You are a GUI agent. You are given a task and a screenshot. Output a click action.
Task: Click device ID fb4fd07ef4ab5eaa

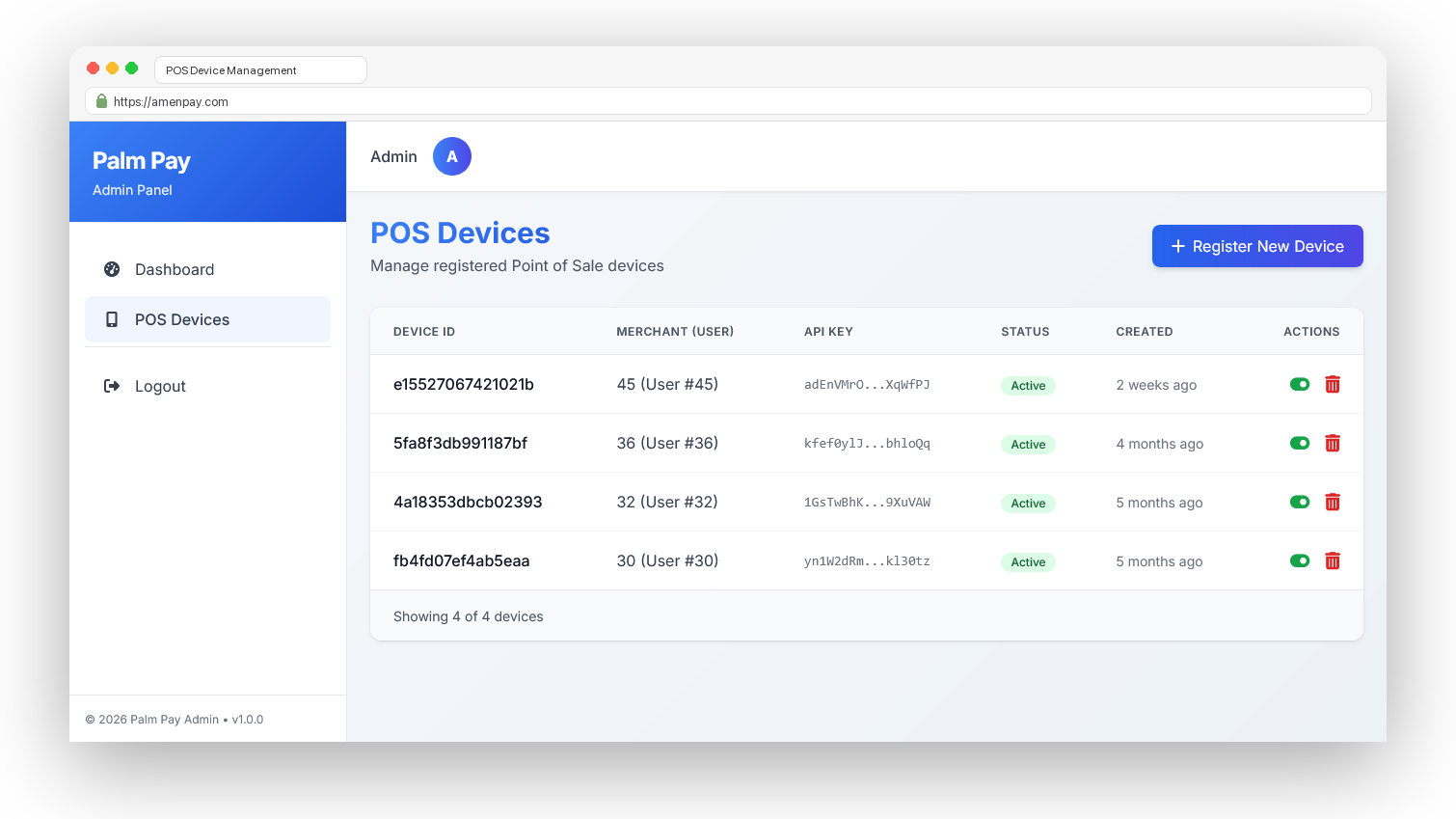[461, 560]
